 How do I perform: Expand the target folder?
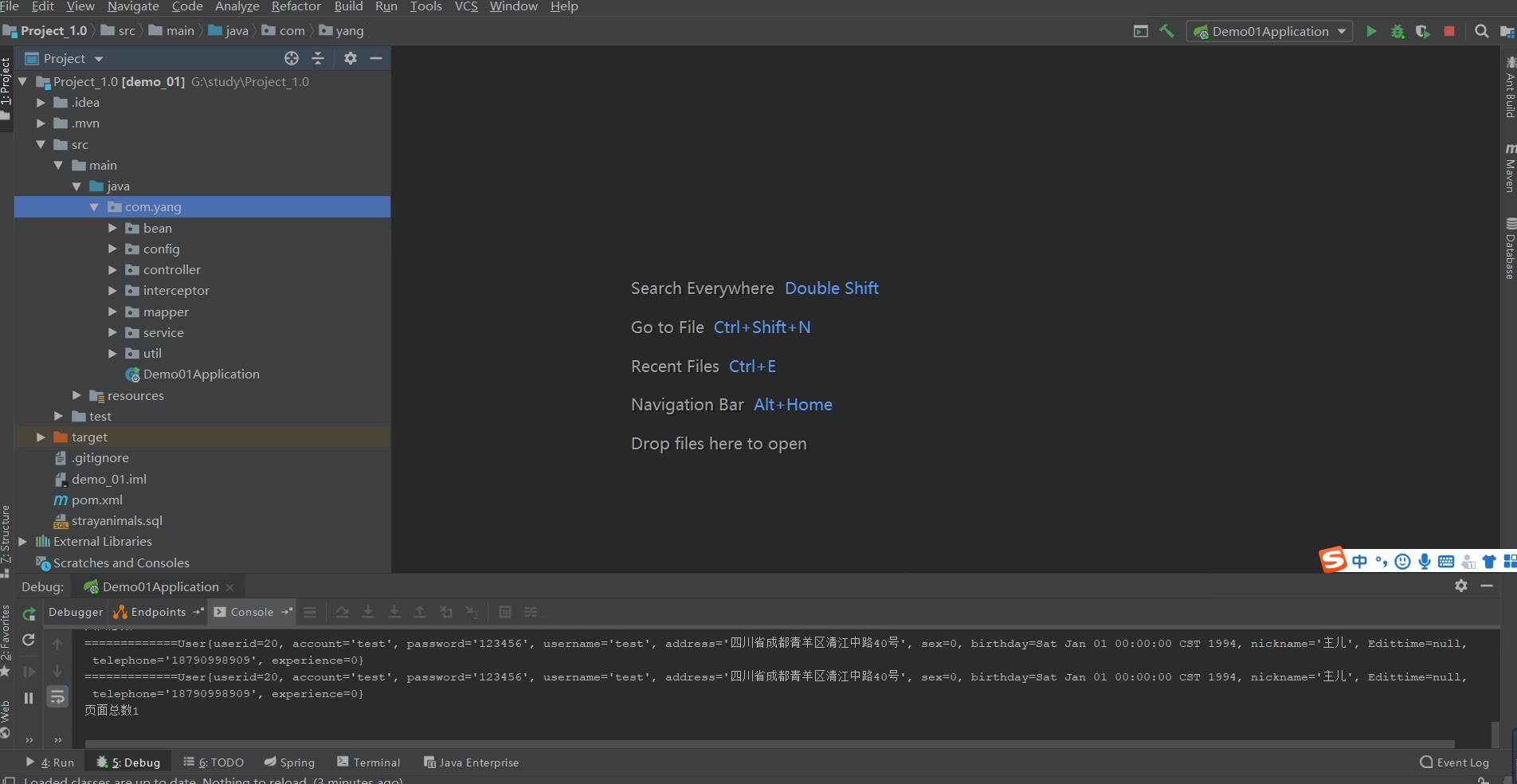[x=41, y=437]
